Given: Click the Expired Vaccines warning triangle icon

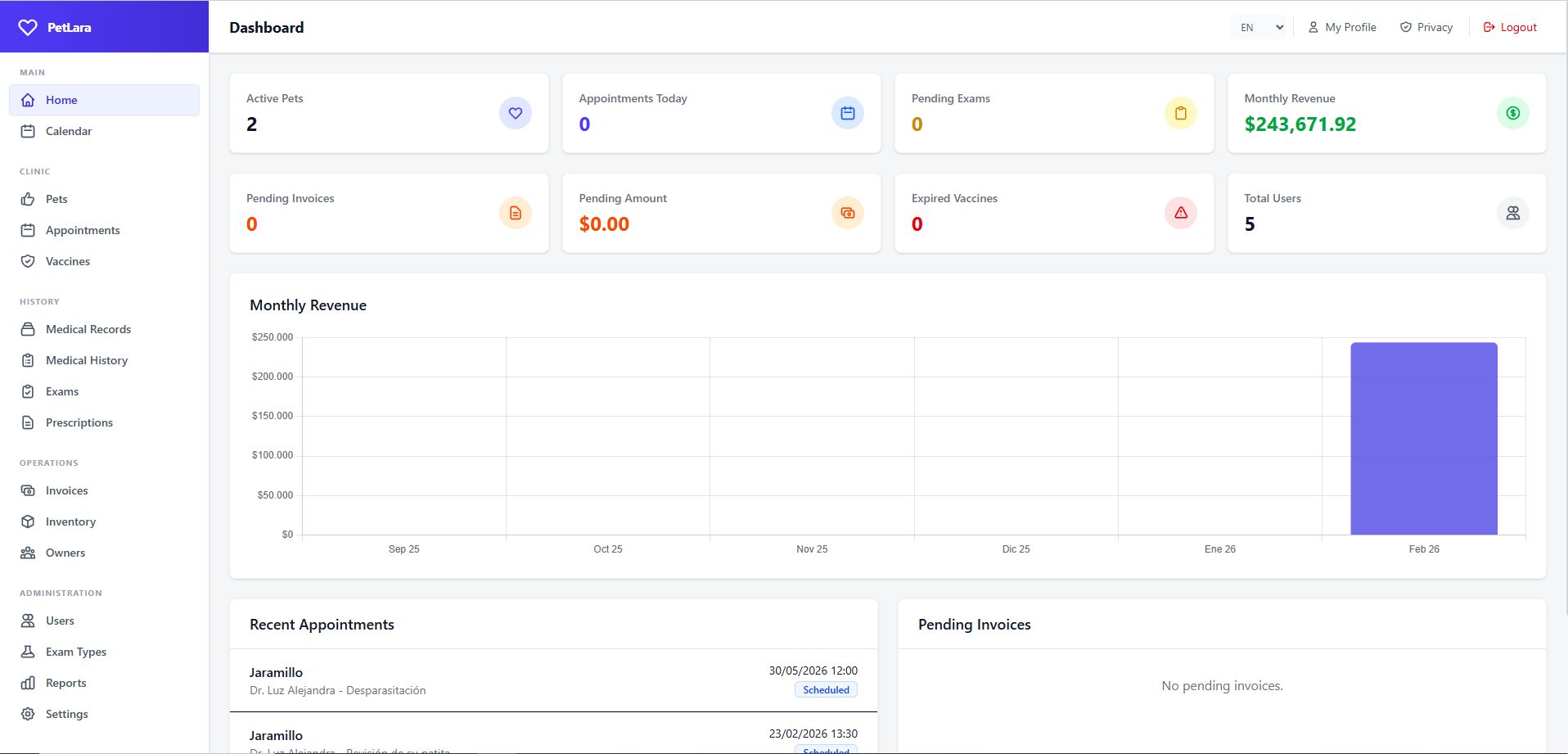Looking at the screenshot, I should [x=1180, y=213].
